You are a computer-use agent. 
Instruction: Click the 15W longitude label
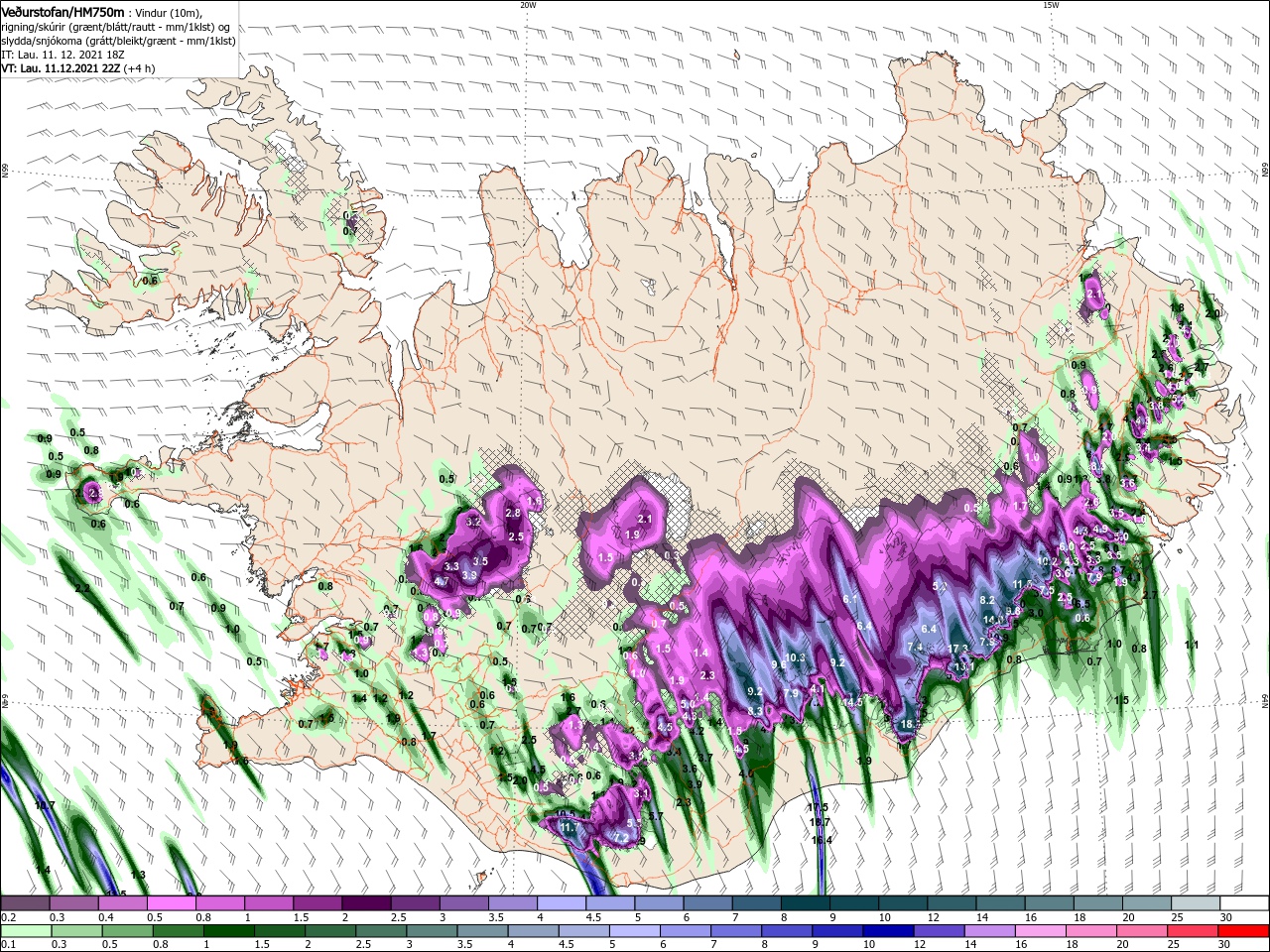(x=1051, y=4)
